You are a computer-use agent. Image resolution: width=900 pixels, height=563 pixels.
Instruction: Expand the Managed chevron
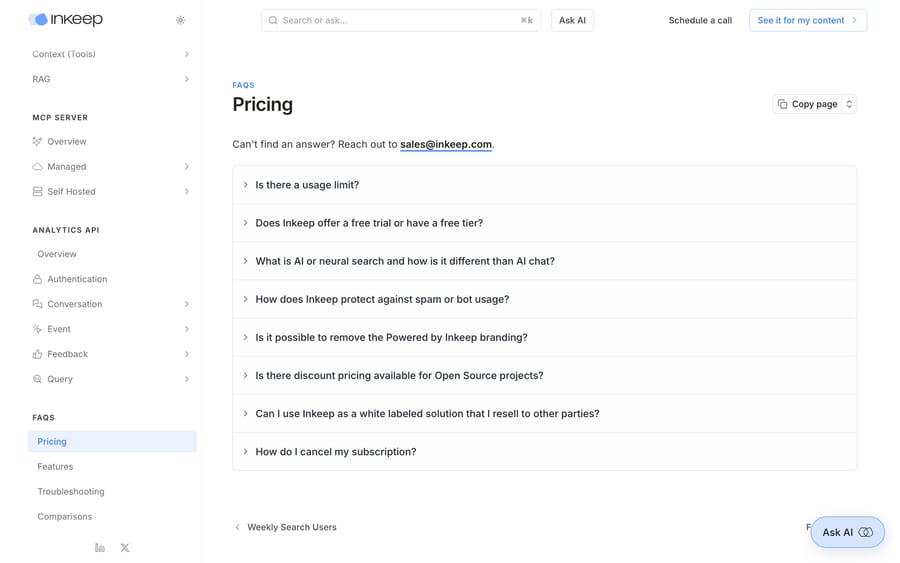pyautogui.click(x=187, y=166)
